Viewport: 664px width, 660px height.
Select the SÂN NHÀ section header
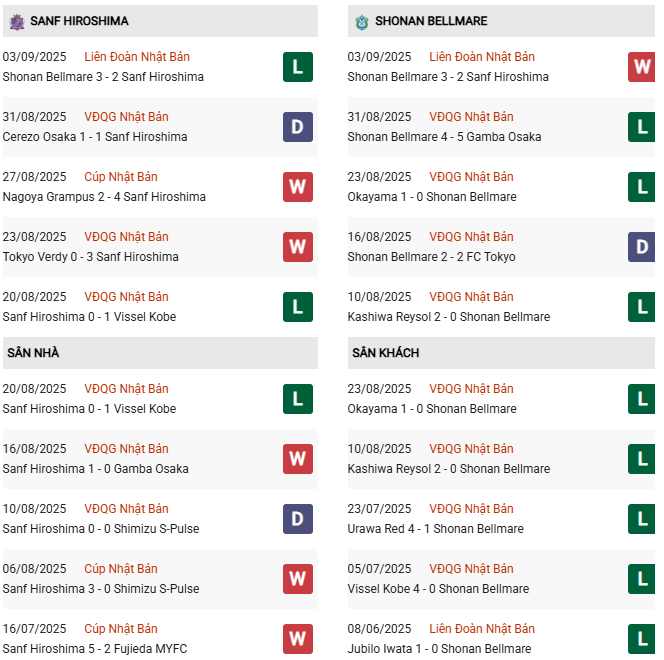pyautogui.click(x=32, y=353)
